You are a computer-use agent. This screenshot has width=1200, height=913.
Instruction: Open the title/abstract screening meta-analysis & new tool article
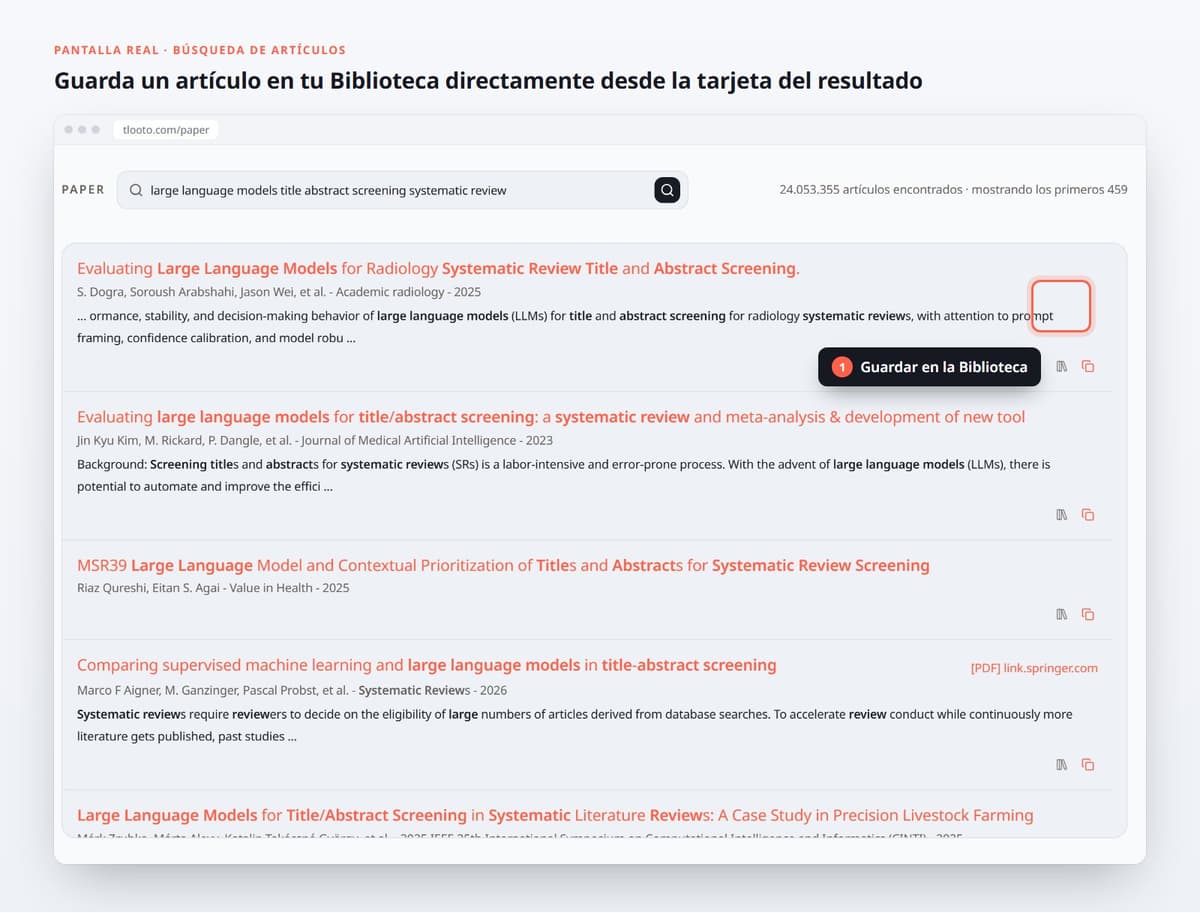click(551, 417)
